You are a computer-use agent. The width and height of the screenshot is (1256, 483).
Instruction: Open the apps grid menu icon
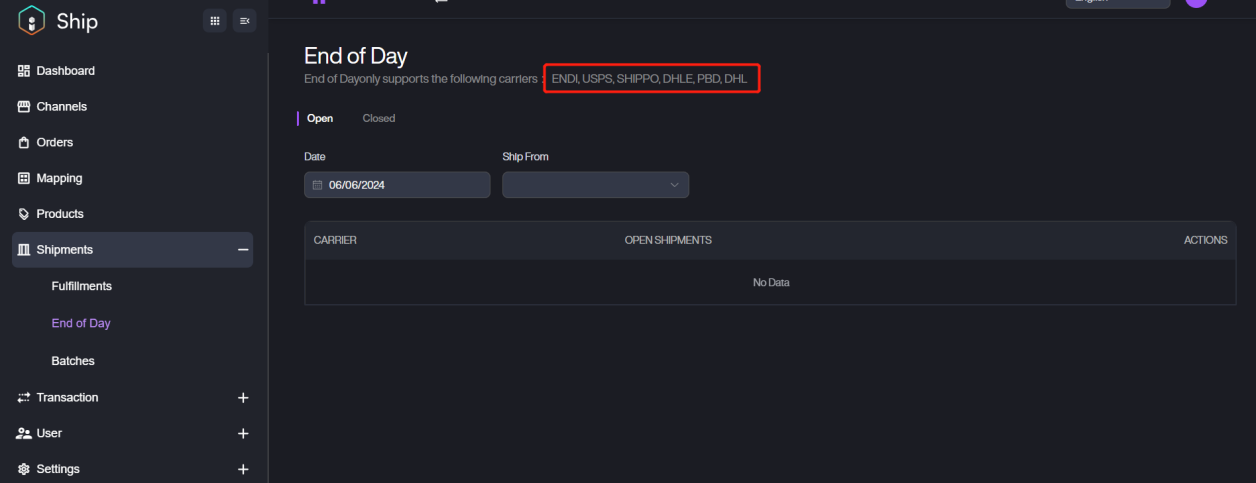[x=214, y=21]
